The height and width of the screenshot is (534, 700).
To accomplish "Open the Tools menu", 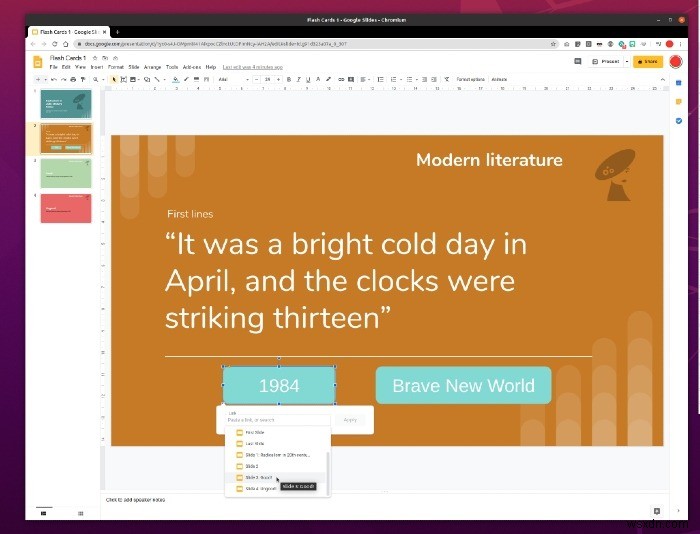I will [x=172, y=67].
